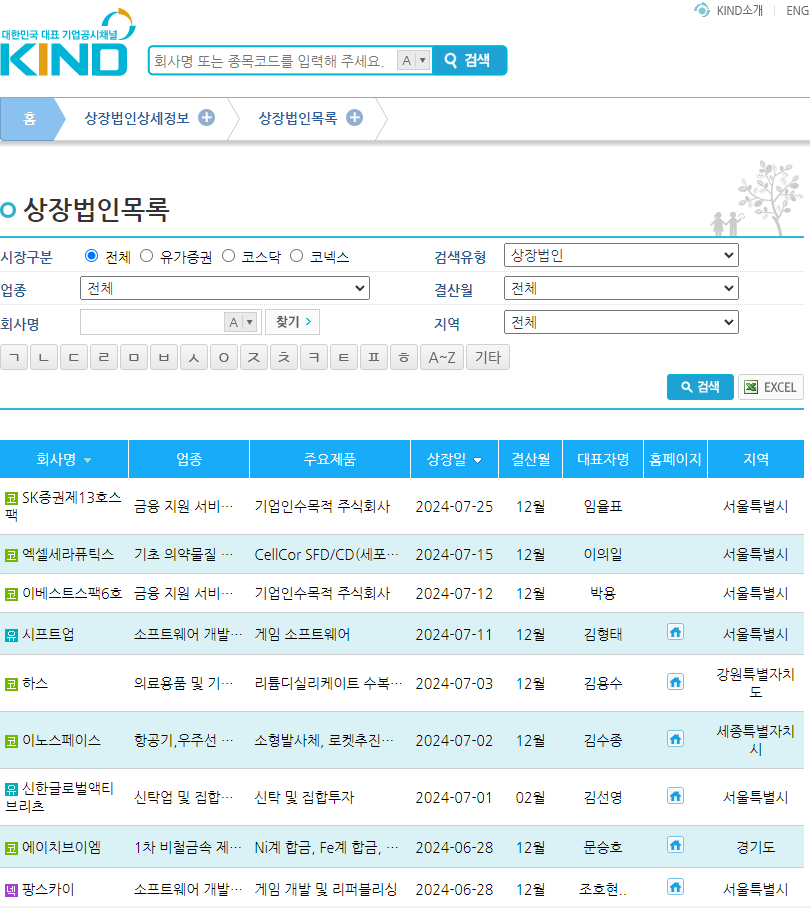Open 시프트업 company link

48,634
